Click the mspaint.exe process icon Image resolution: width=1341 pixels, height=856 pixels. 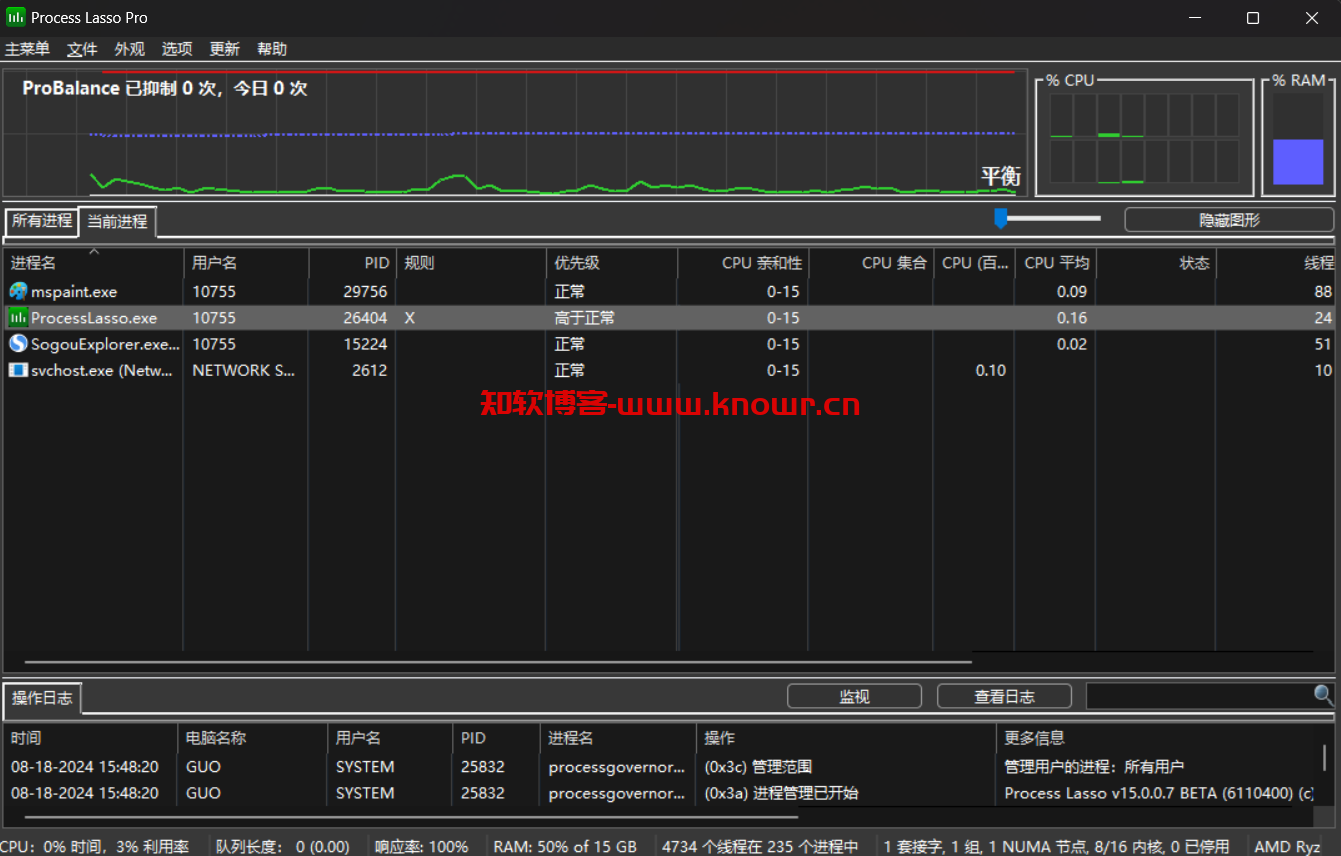point(18,291)
